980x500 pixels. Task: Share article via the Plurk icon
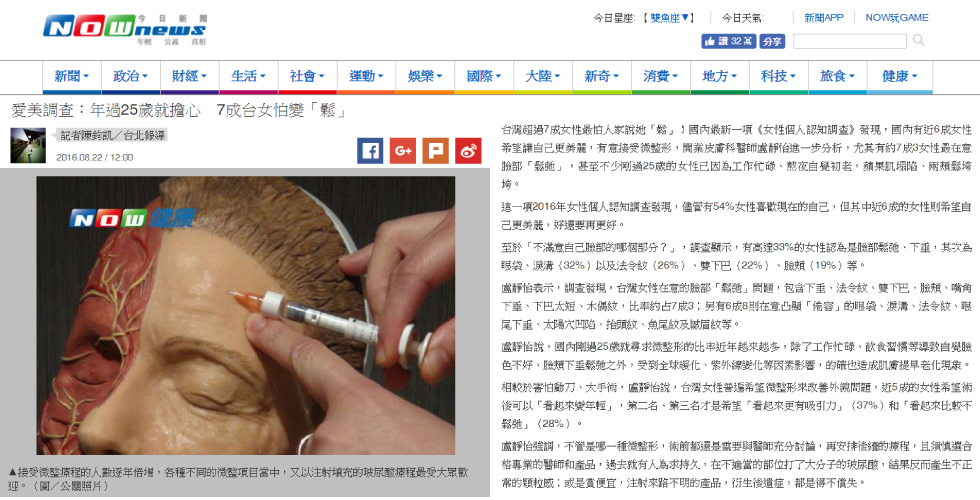(x=435, y=151)
